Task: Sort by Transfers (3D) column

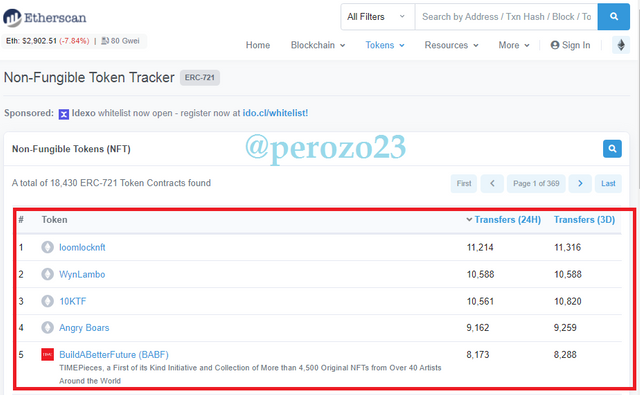Action: click(584, 220)
